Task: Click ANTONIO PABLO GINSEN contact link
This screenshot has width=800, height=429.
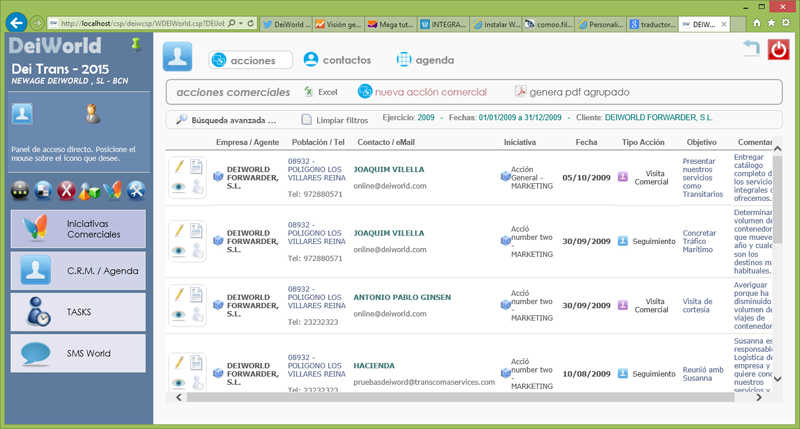Action: [402, 297]
